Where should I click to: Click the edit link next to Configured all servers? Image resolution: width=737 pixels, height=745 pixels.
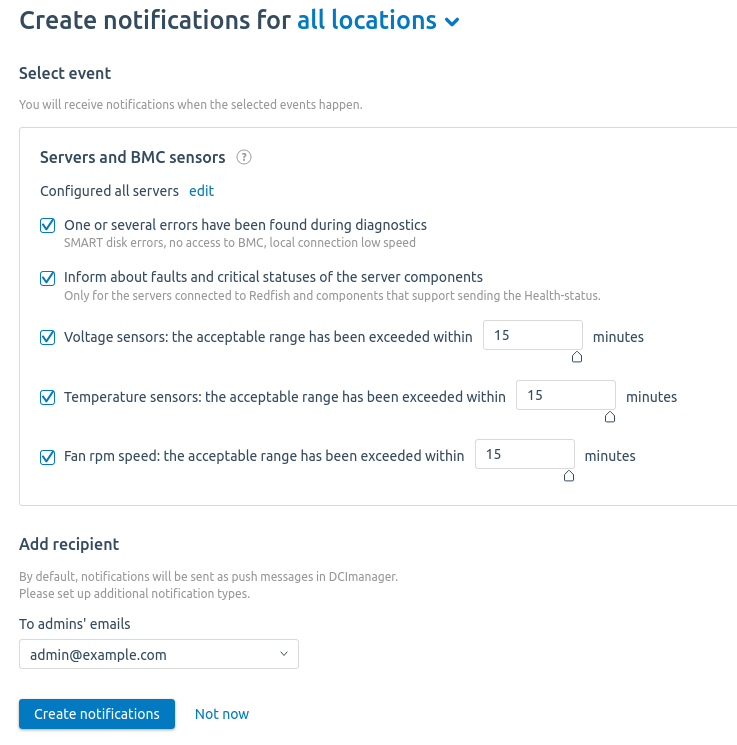(201, 191)
